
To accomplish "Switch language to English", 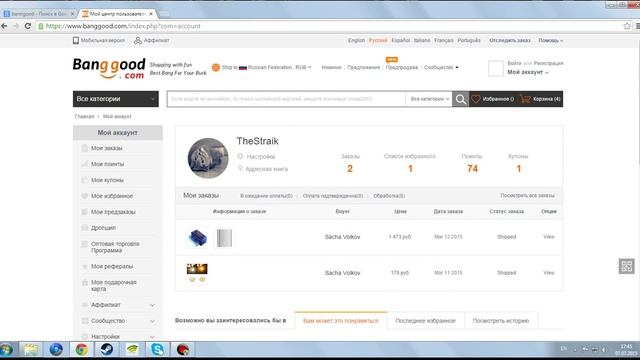I will pos(356,40).
